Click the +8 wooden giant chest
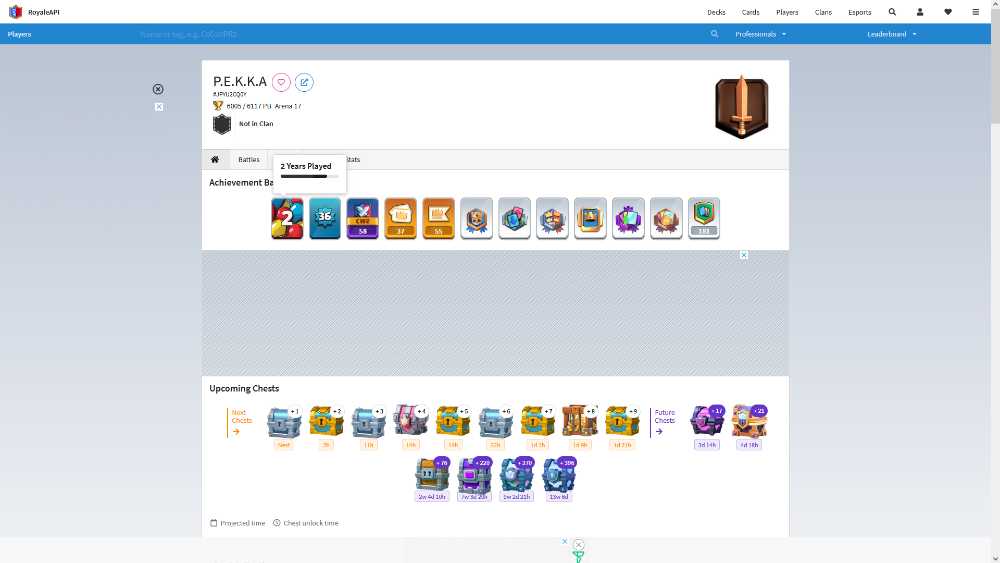The height and width of the screenshot is (563, 1000). tap(580, 420)
